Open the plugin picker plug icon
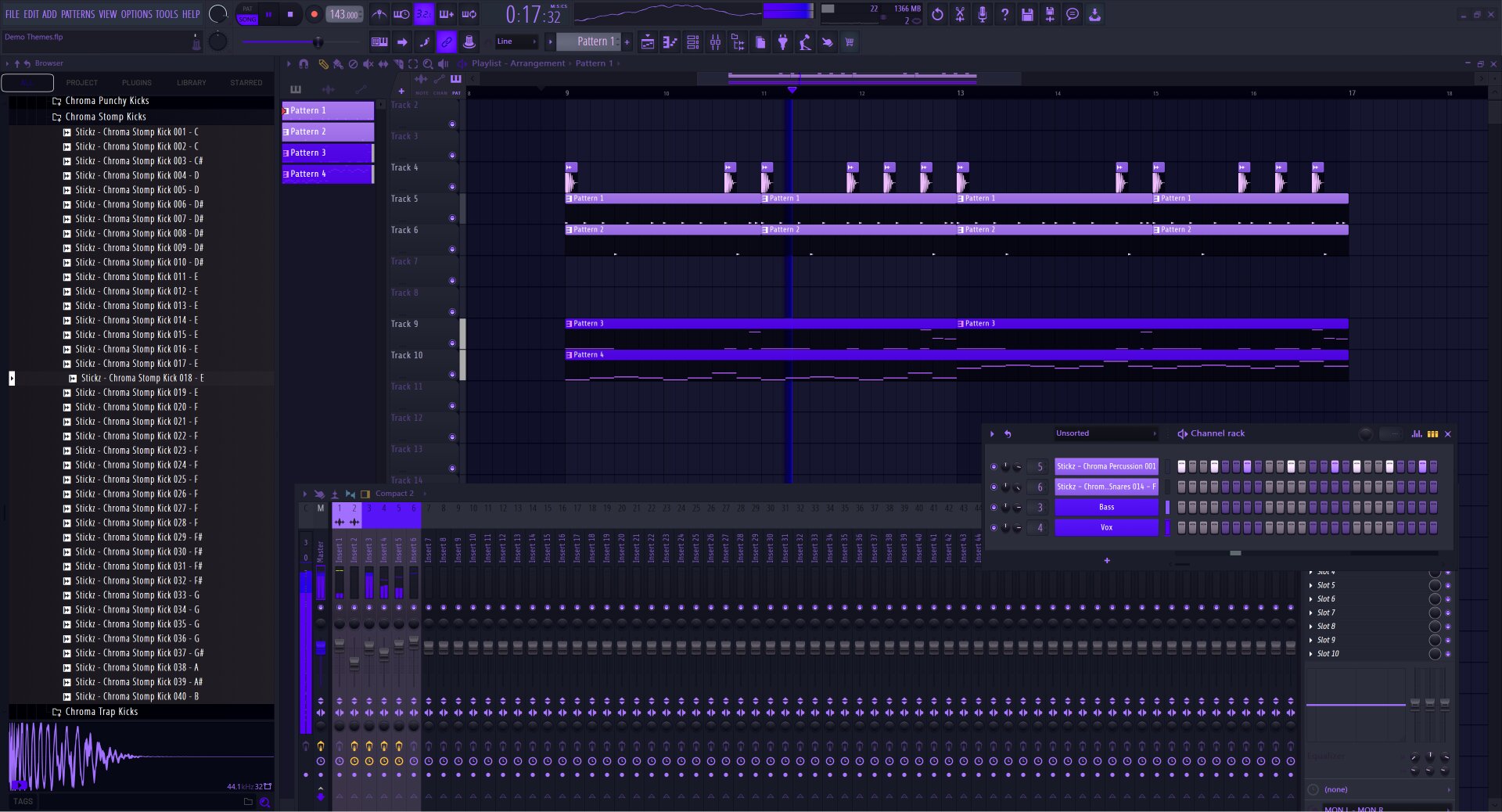The height and width of the screenshot is (812, 1502). point(782,42)
